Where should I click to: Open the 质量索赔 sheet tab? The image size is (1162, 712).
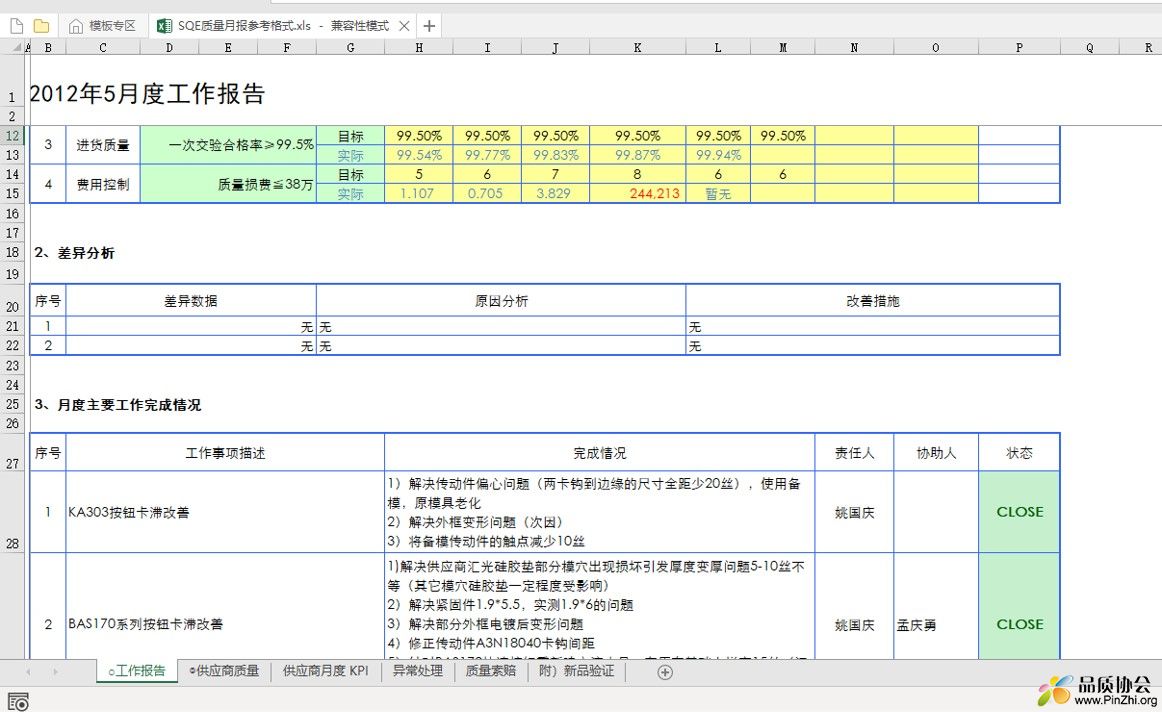(491, 671)
